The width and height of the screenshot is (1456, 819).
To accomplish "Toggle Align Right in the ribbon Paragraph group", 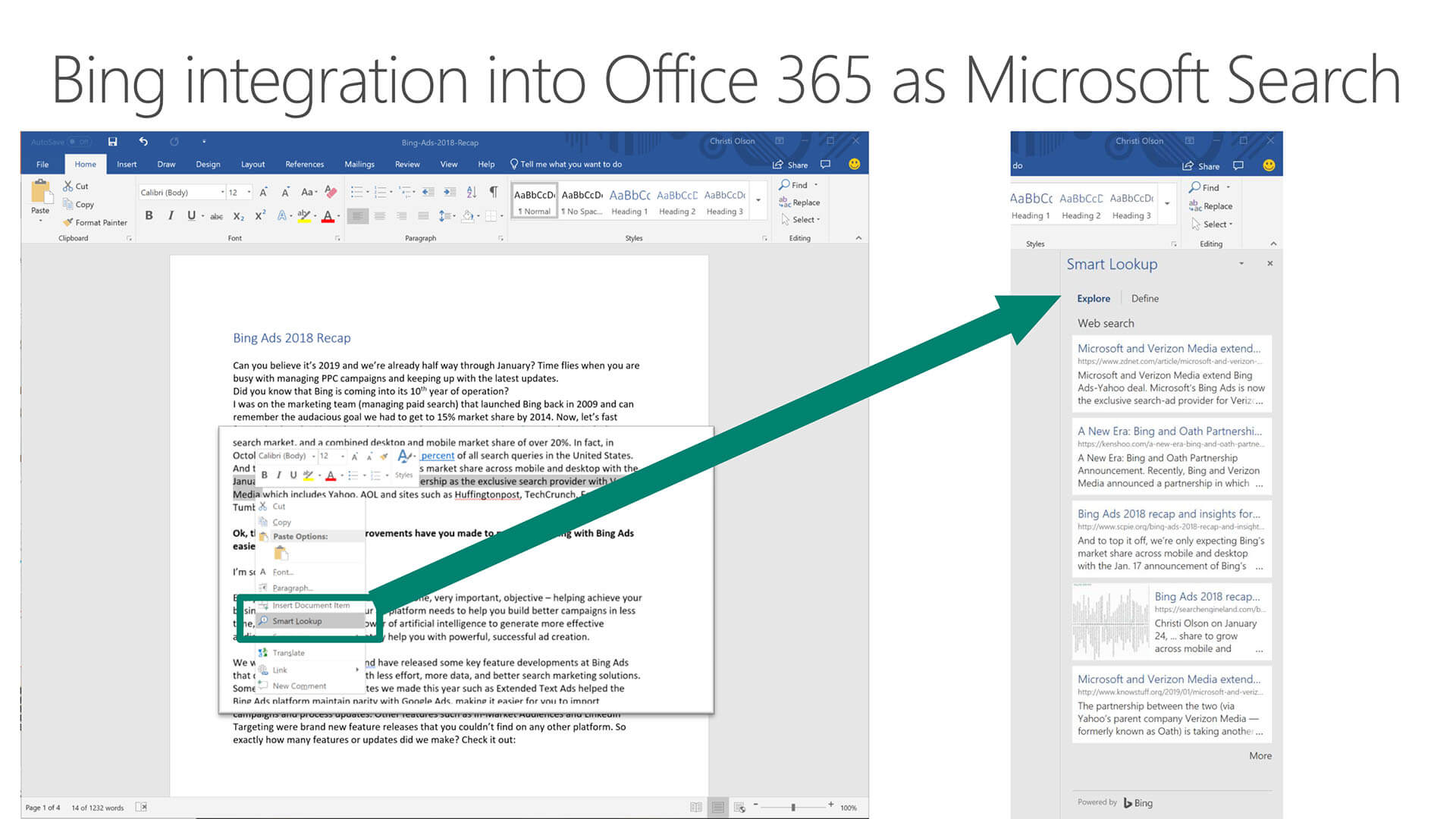I will tap(402, 217).
